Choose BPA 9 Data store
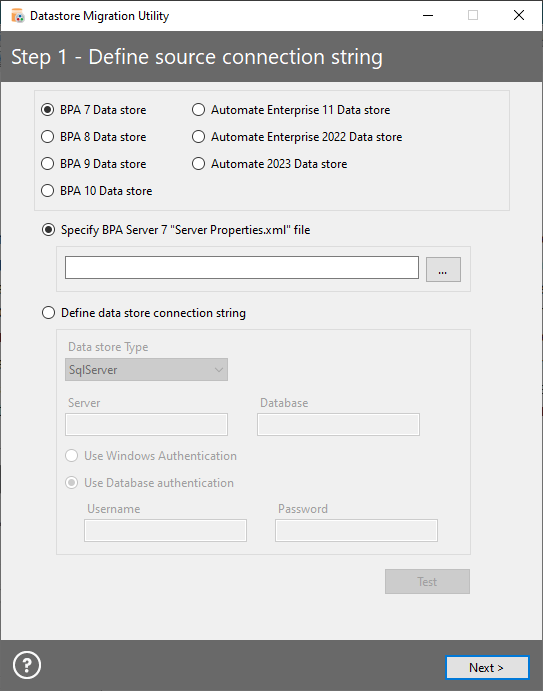This screenshot has height=691, width=543. point(93,164)
